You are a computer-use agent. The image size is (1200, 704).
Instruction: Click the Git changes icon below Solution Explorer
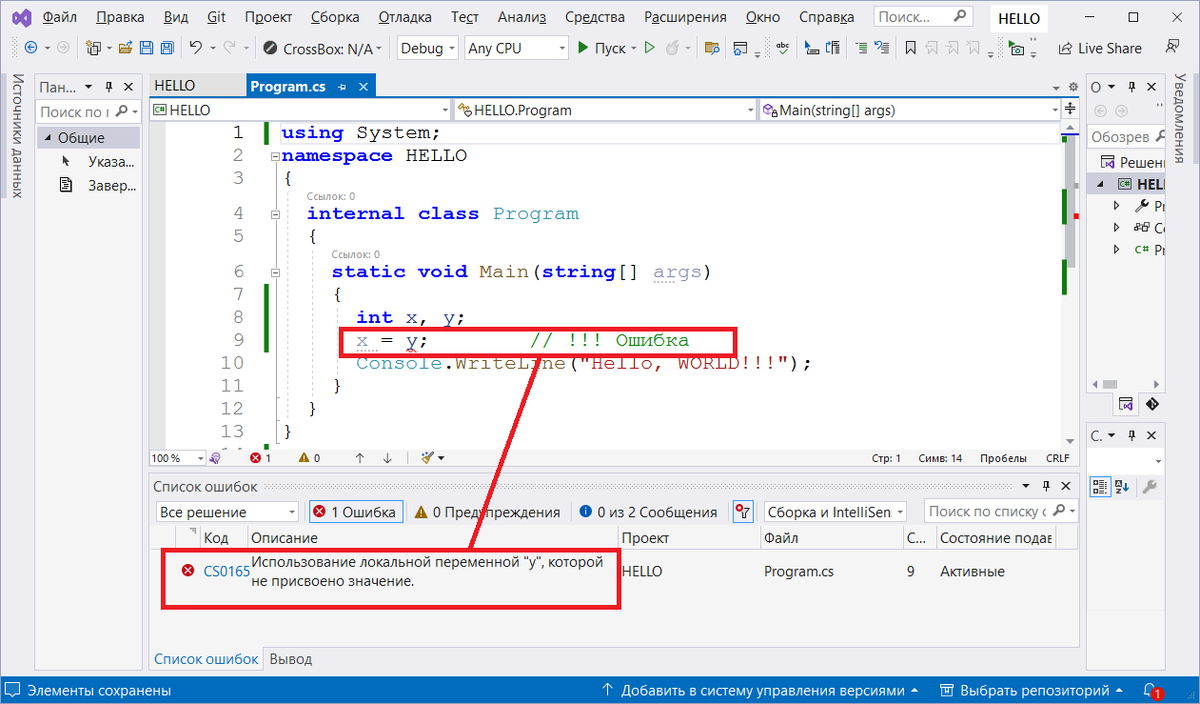click(1151, 405)
